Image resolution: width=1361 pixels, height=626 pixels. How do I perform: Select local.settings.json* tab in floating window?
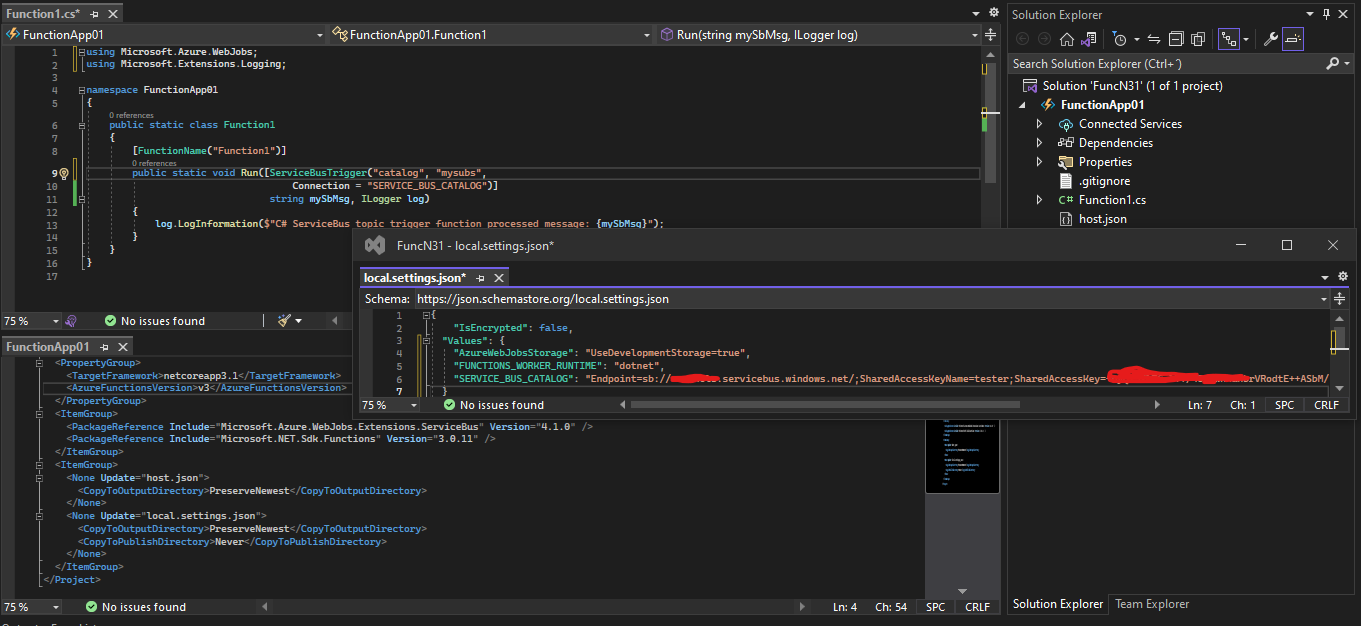tap(415, 277)
